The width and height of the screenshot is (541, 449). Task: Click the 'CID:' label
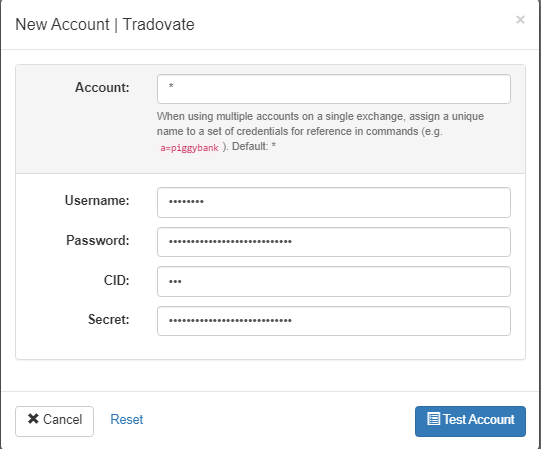tap(117, 280)
